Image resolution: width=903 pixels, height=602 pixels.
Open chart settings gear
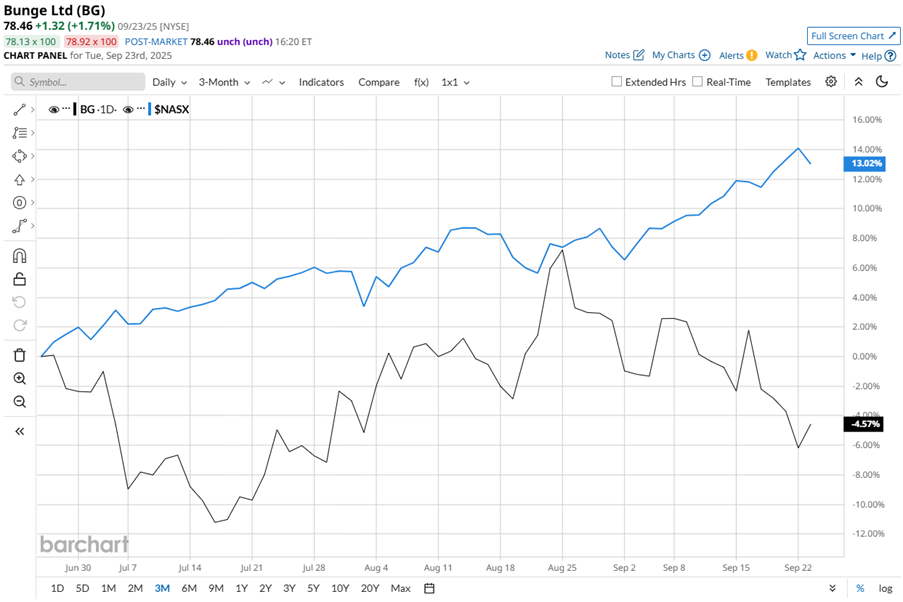point(830,82)
